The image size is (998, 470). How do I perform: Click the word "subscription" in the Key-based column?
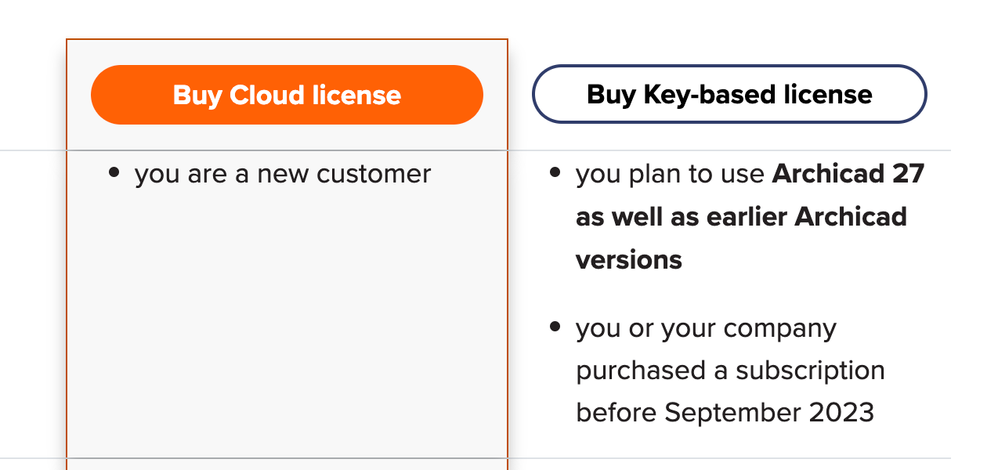(x=810, y=371)
